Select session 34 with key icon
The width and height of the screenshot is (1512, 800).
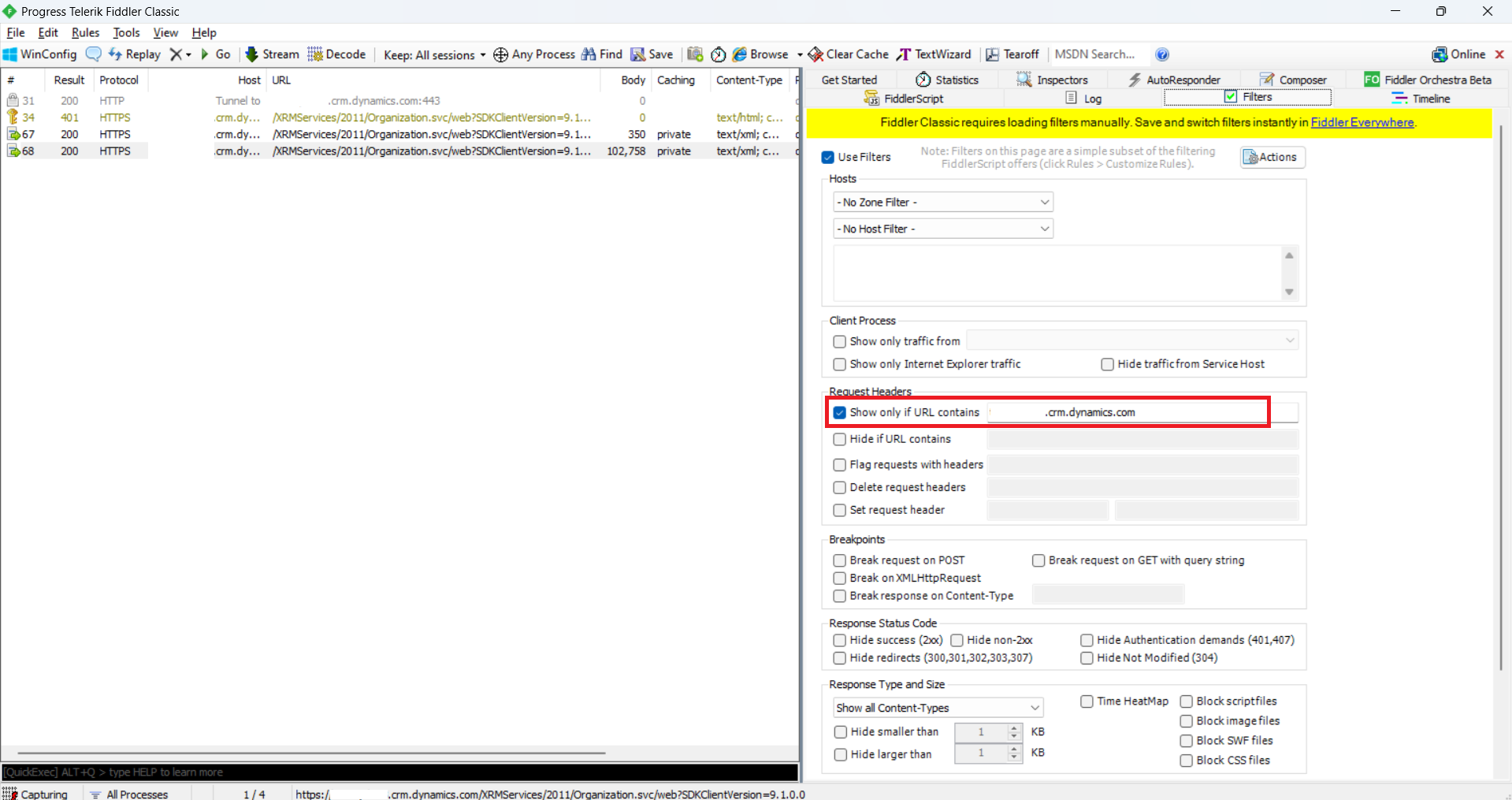13,117
